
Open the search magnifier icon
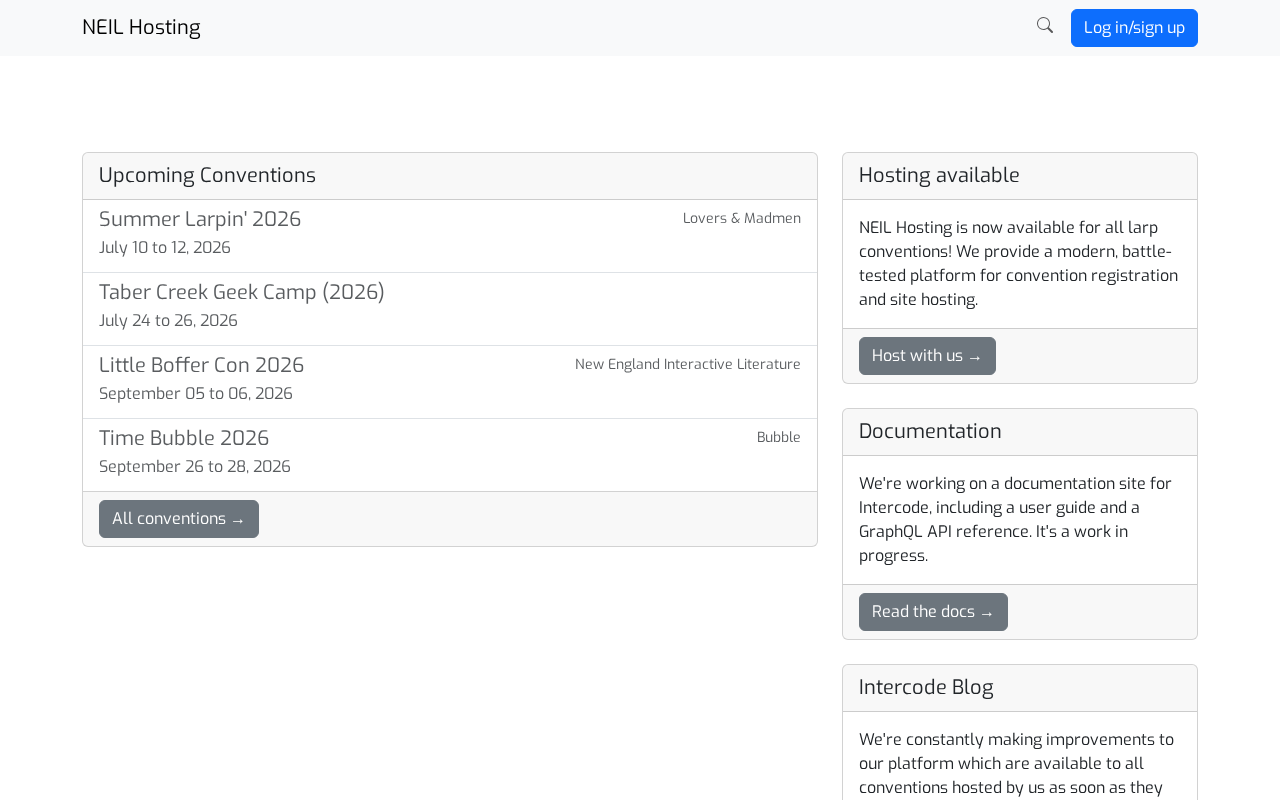pyautogui.click(x=1045, y=26)
